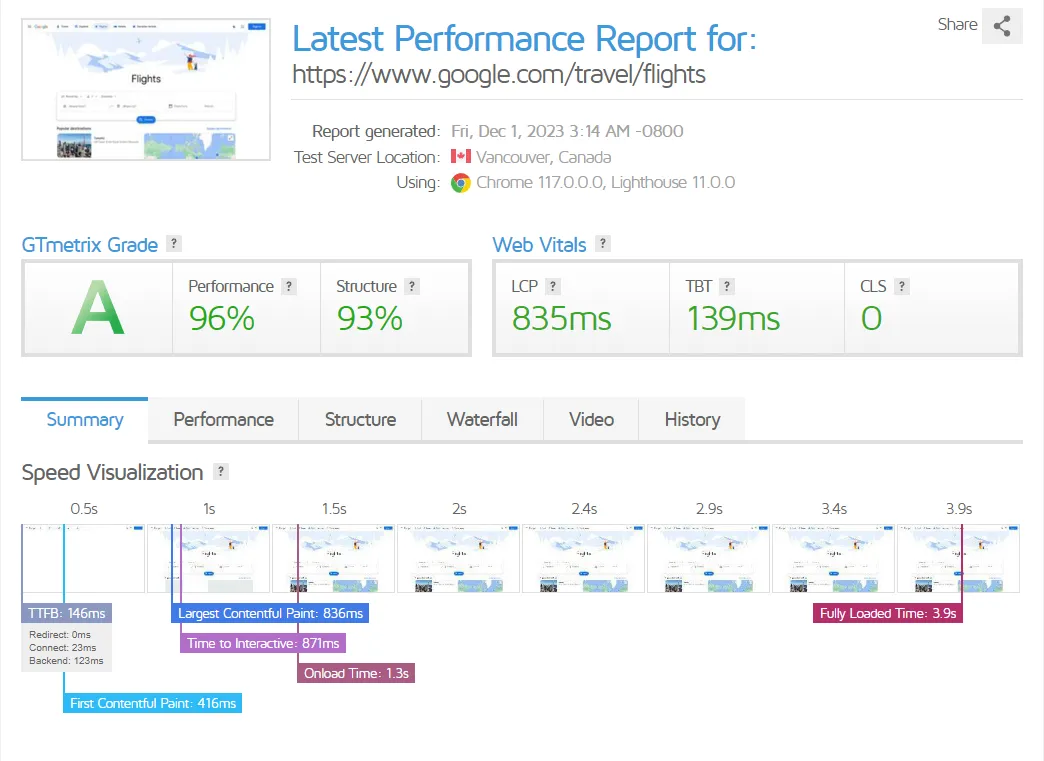Select the 3.4s filmstrip frame

tap(834, 559)
